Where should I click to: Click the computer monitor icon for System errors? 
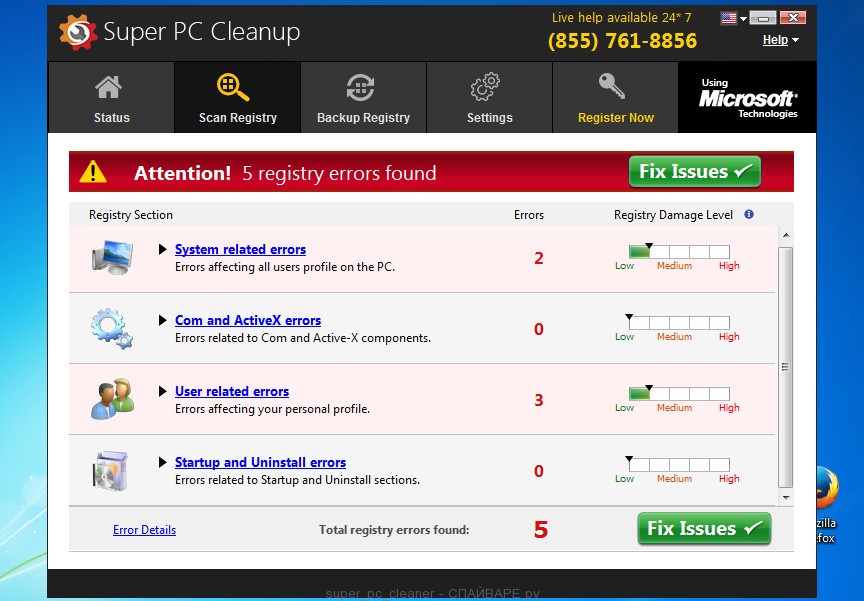[112, 257]
